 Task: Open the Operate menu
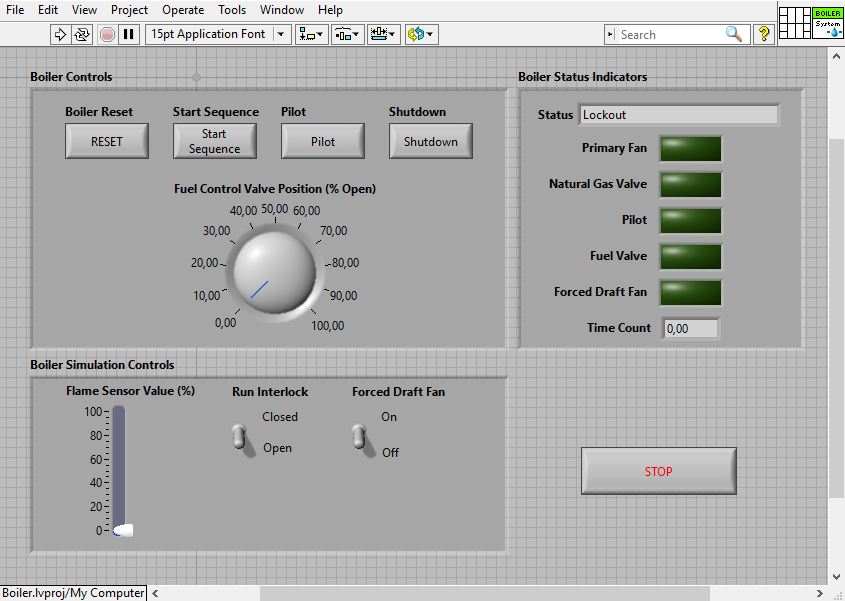click(x=183, y=10)
